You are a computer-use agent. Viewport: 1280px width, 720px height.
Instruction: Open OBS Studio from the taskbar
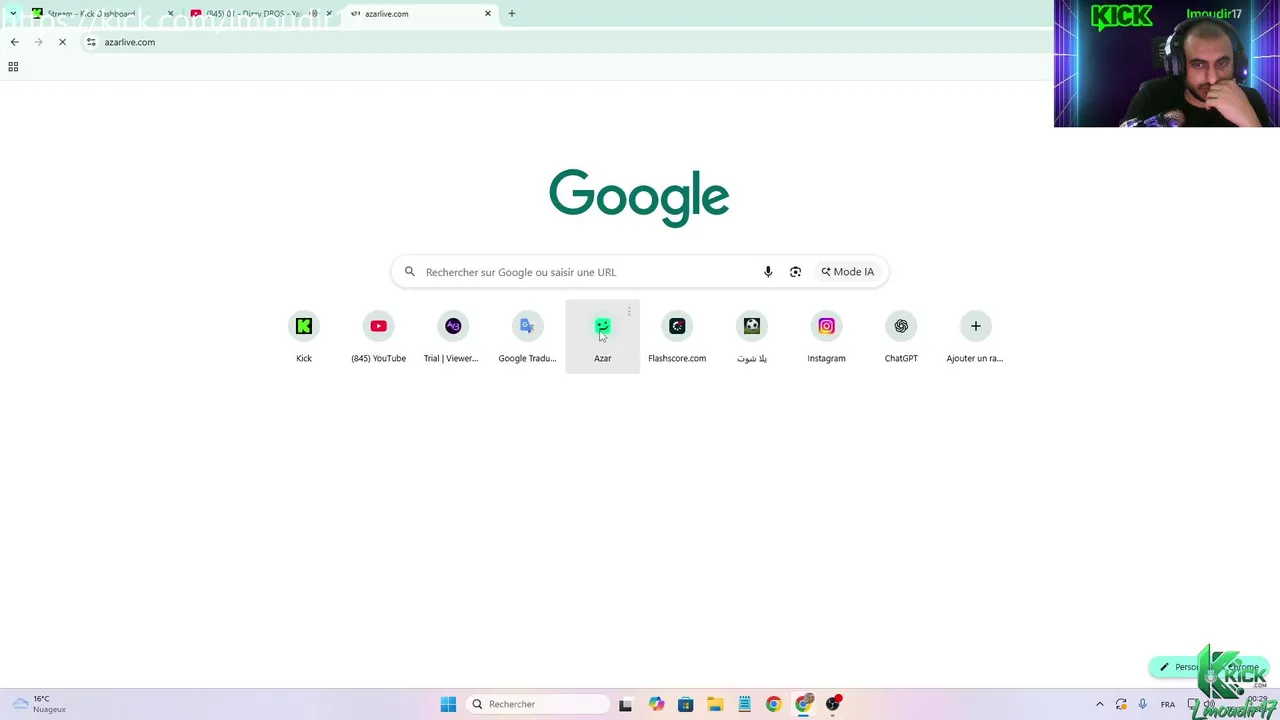(833, 704)
